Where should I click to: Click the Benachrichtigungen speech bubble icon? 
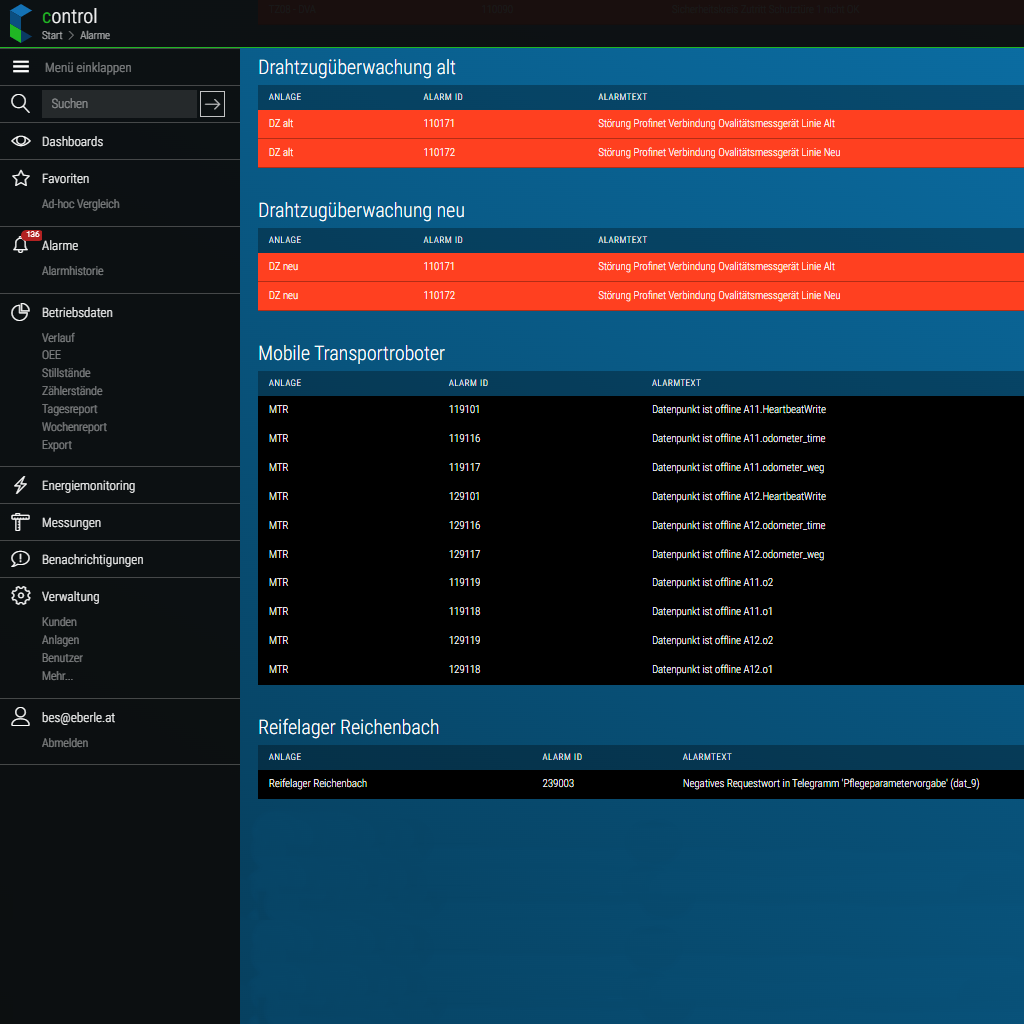pos(20,559)
